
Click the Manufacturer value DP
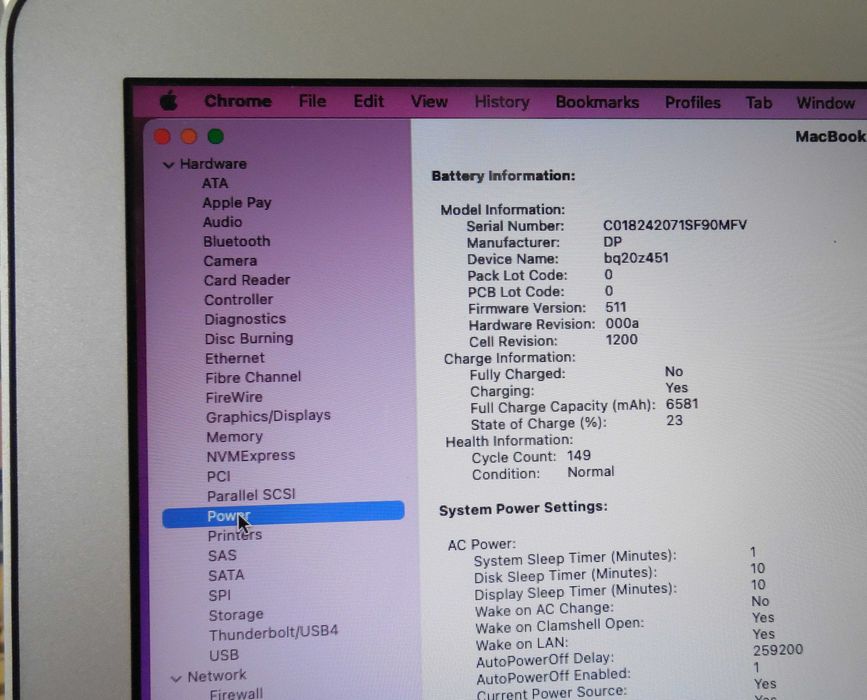(613, 242)
